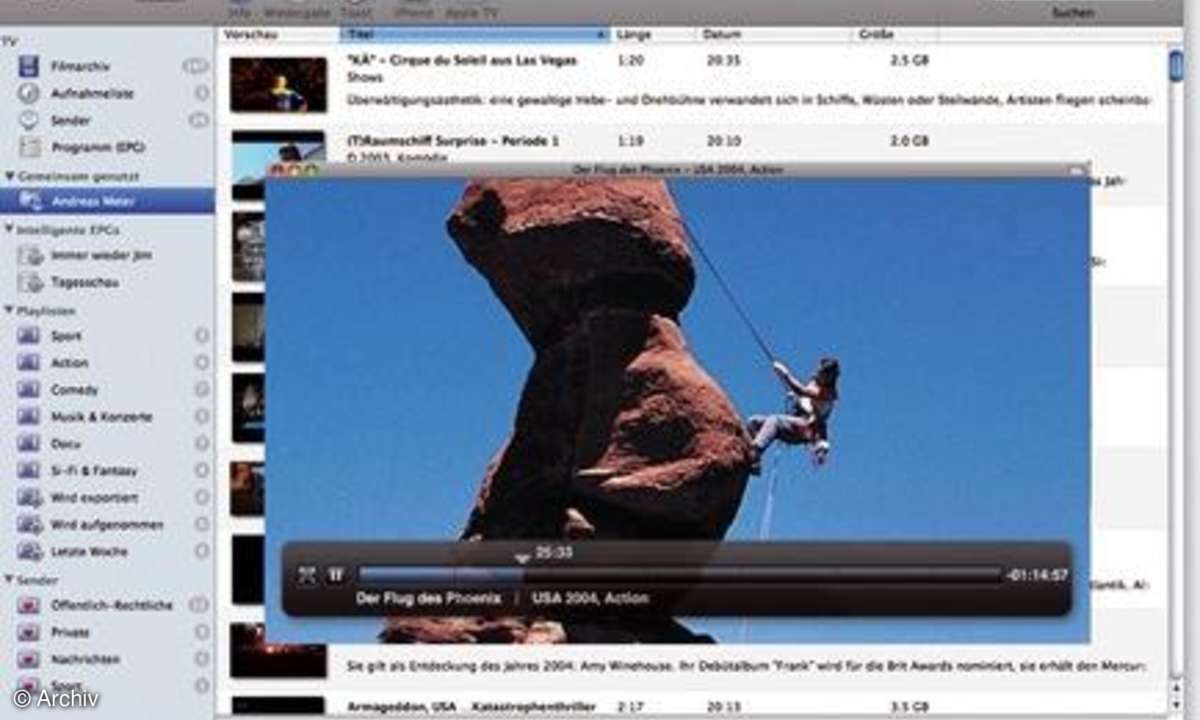The width and height of the screenshot is (1200, 720).
Task: Click the "20:10" date cell
Action: click(x=723, y=141)
